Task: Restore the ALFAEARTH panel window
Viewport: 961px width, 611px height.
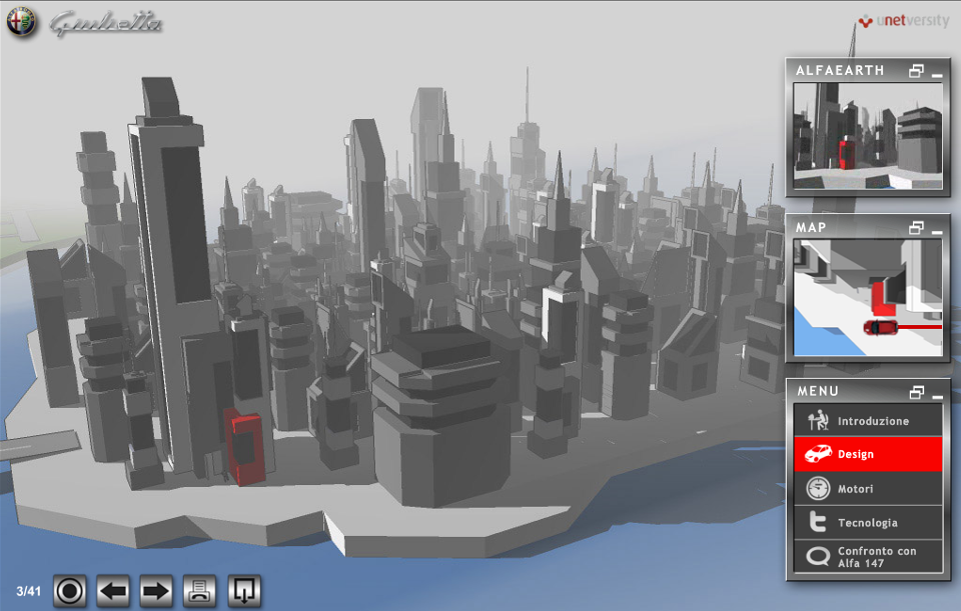Action: pos(916,71)
